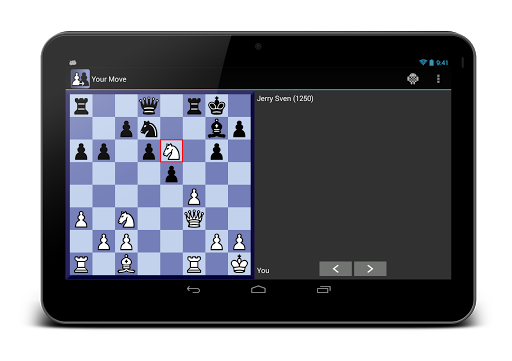Select the white knight highlighted in red
Viewport: 512px width, 361px height.
coord(172,151)
